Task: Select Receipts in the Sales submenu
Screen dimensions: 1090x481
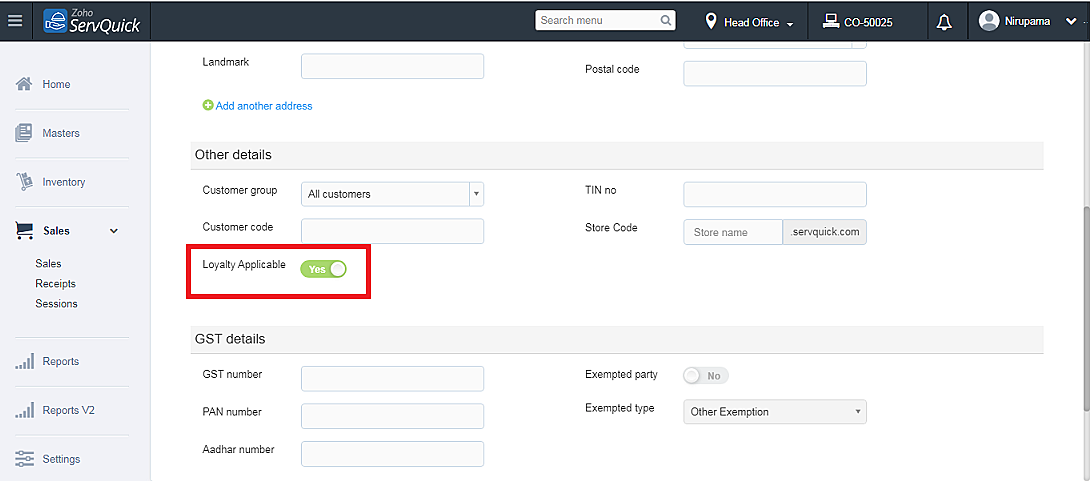Action: tap(55, 284)
